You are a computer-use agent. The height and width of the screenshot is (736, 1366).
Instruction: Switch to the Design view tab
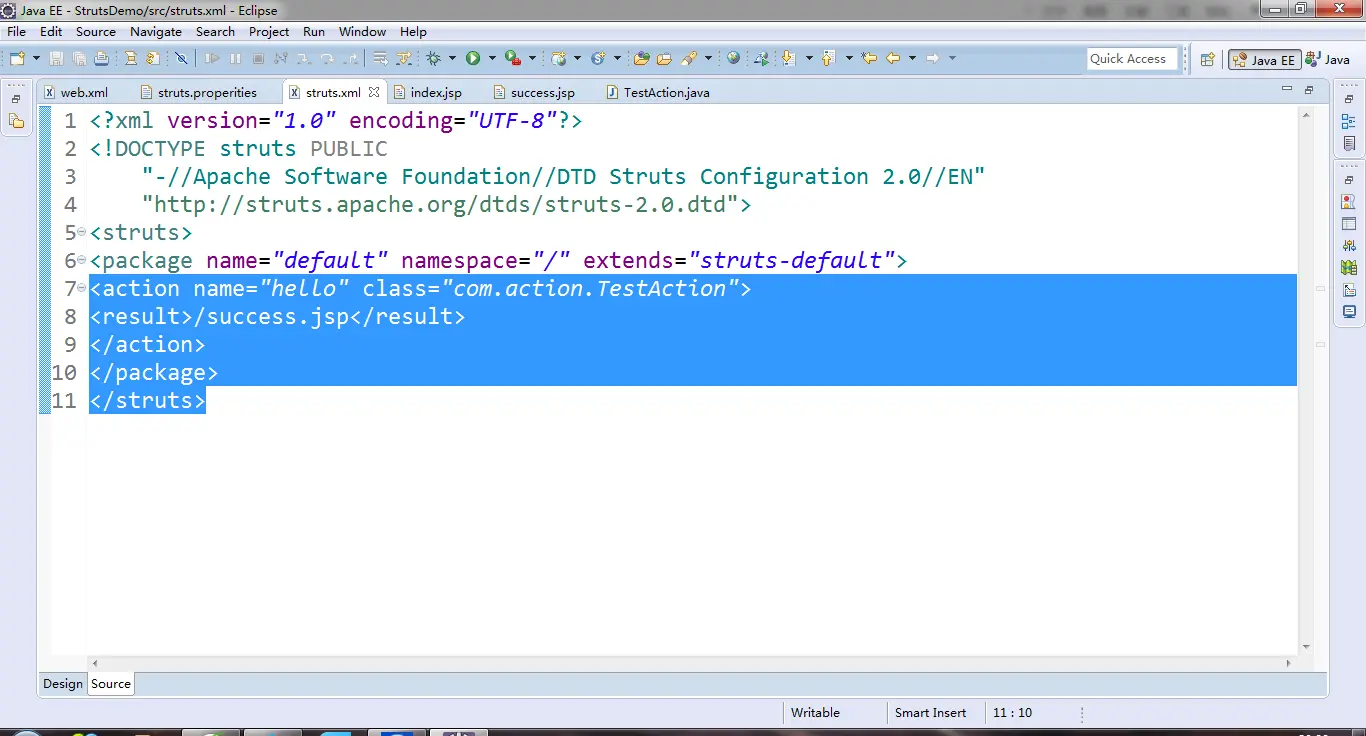click(62, 684)
